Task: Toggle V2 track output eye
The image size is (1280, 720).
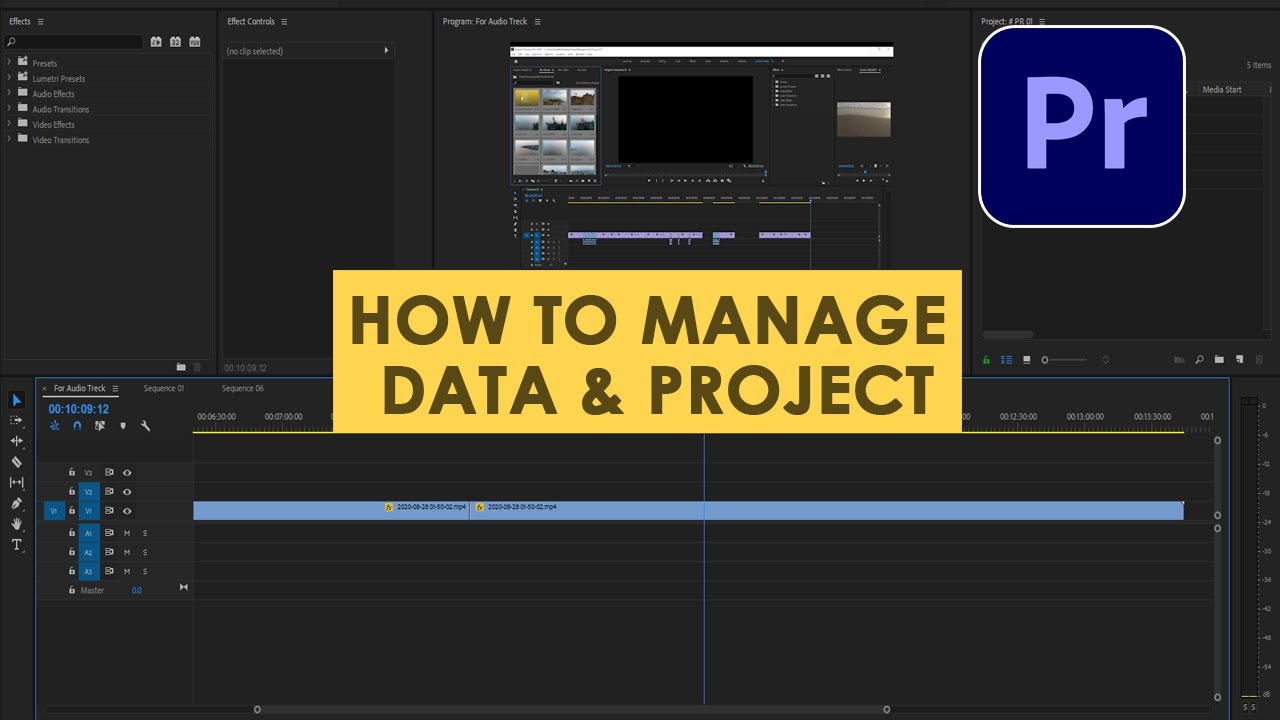Action: [127, 492]
